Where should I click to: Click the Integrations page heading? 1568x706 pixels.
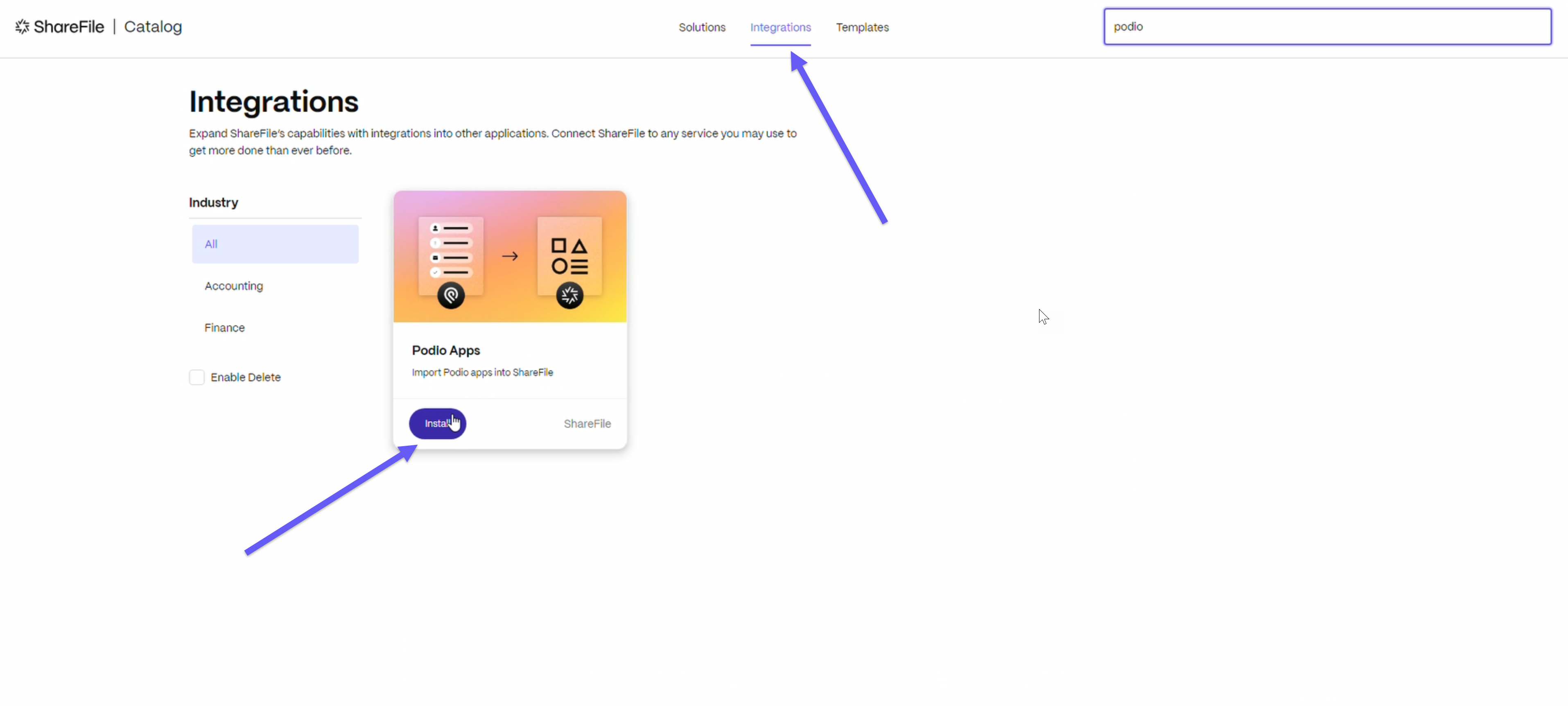tap(274, 102)
